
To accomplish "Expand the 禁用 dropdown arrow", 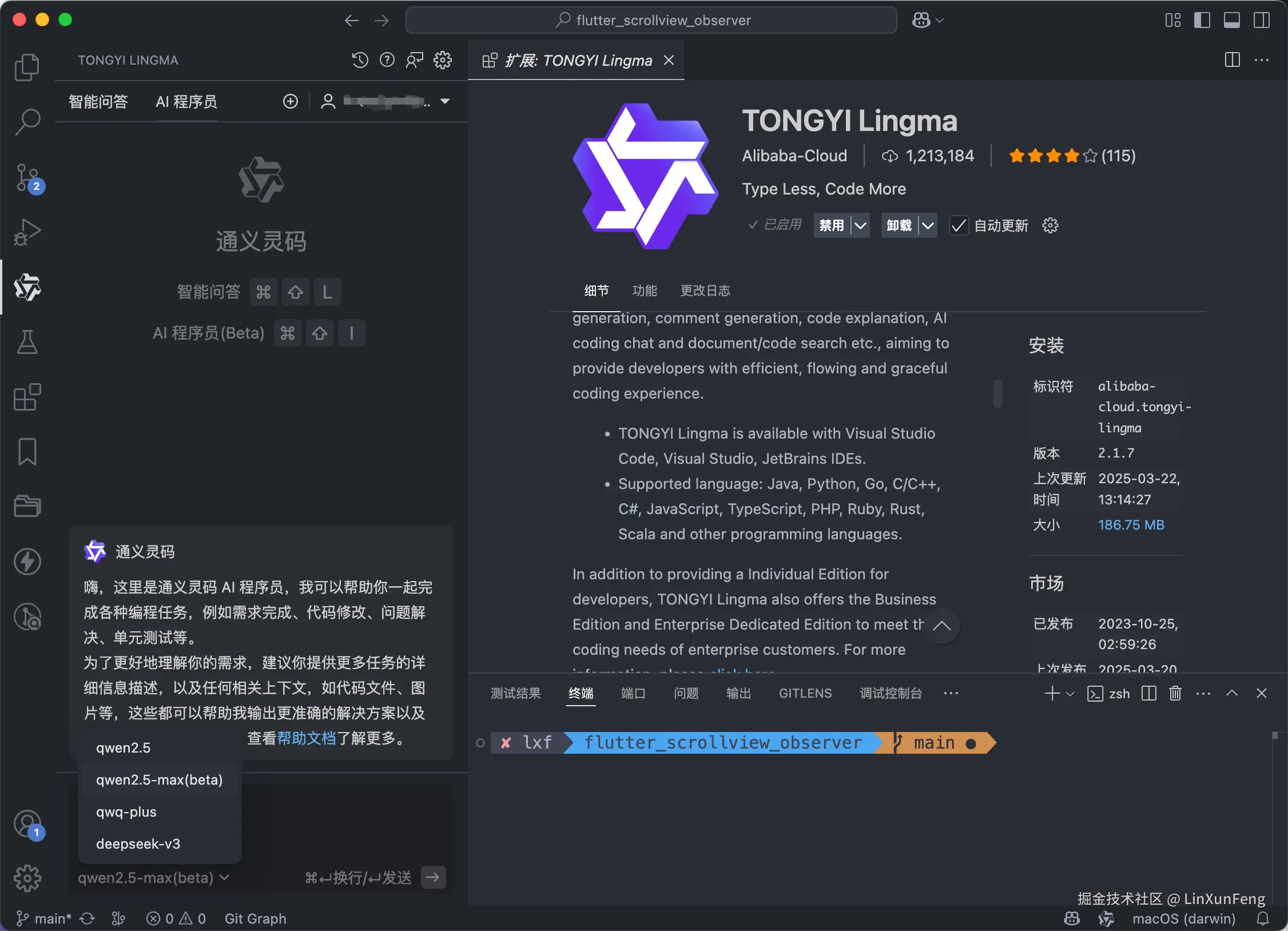I will coord(860,225).
